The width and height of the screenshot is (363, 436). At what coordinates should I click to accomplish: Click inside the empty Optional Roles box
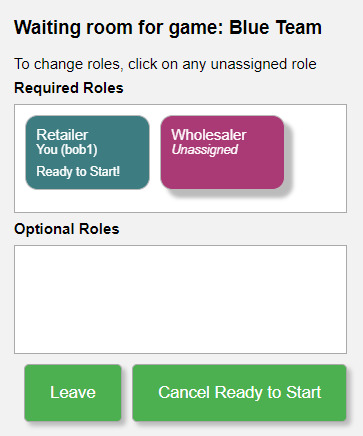coord(180,299)
